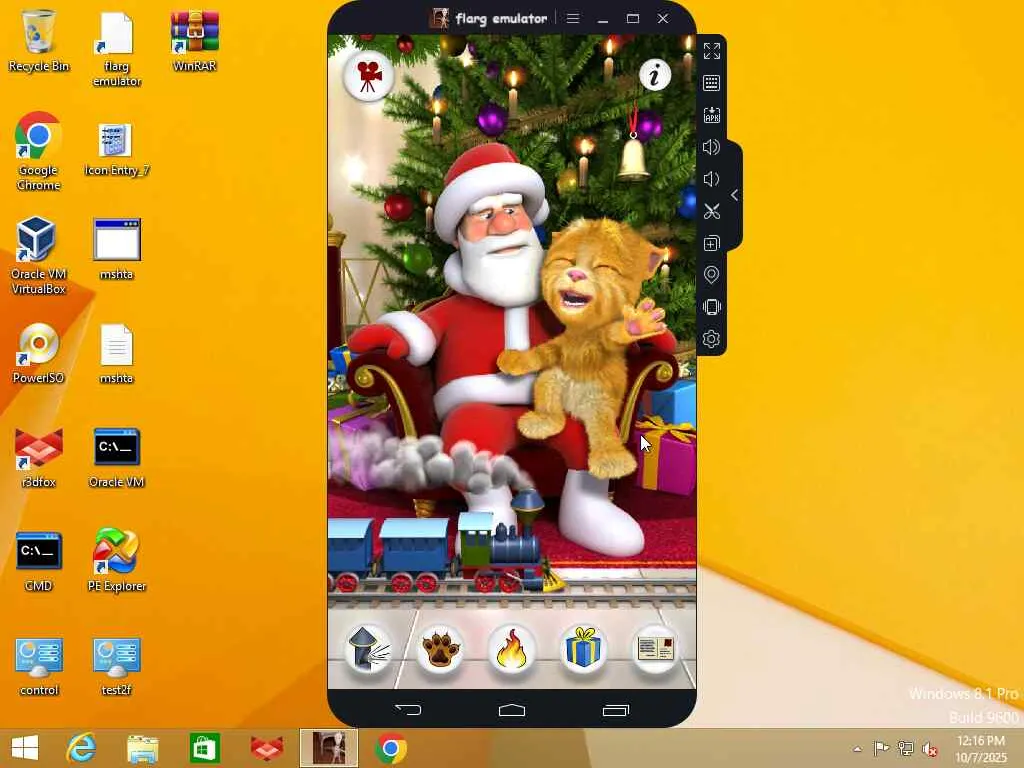Select the Recycle Bin desktop icon
This screenshot has width=1024, height=768.
pyautogui.click(x=39, y=40)
